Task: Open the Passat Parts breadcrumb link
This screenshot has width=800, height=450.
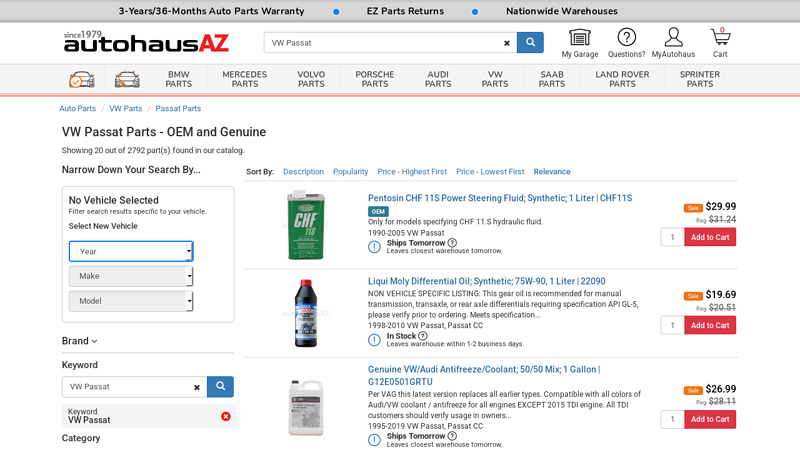Action: [178, 108]
